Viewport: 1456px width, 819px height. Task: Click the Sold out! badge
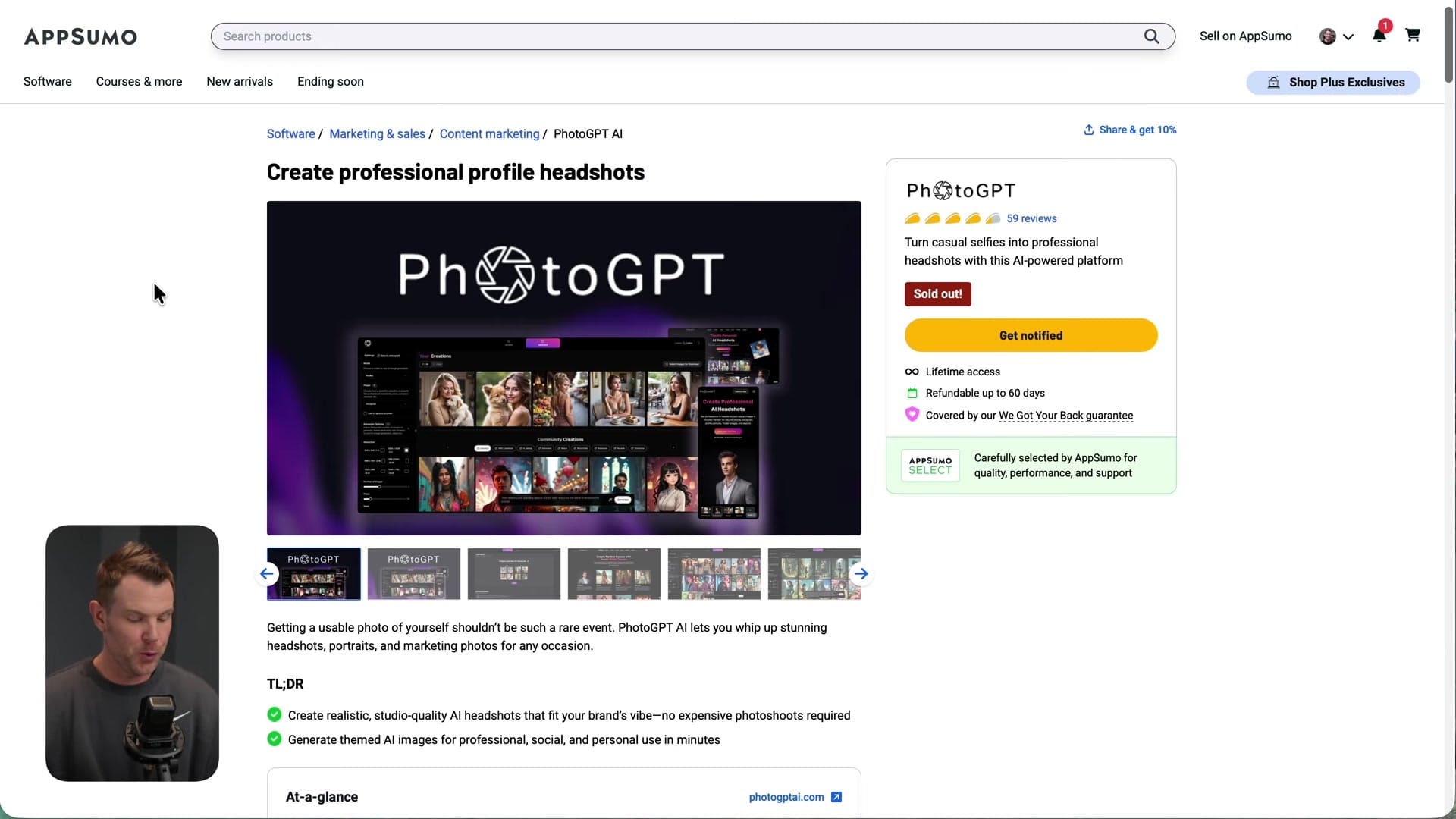coord(938,294)
